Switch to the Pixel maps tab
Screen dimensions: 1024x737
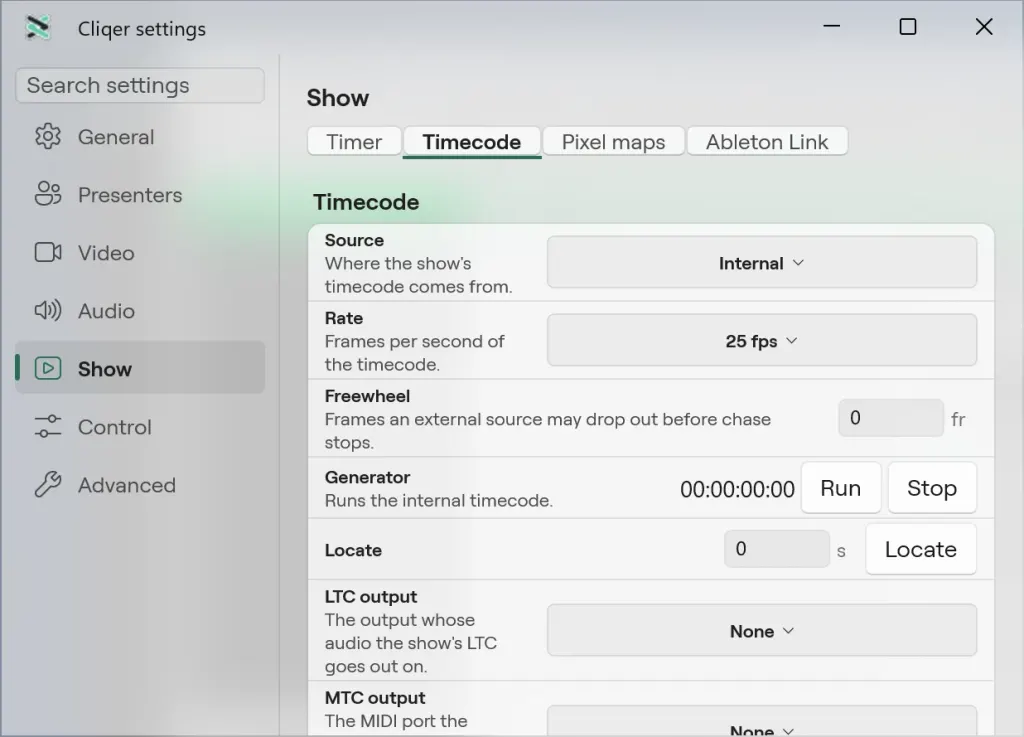613,142
